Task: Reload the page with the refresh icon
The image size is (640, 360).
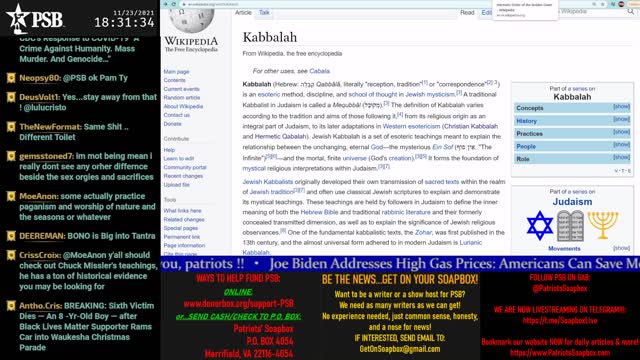Action: pyautogui.click(x=173, y=4)
